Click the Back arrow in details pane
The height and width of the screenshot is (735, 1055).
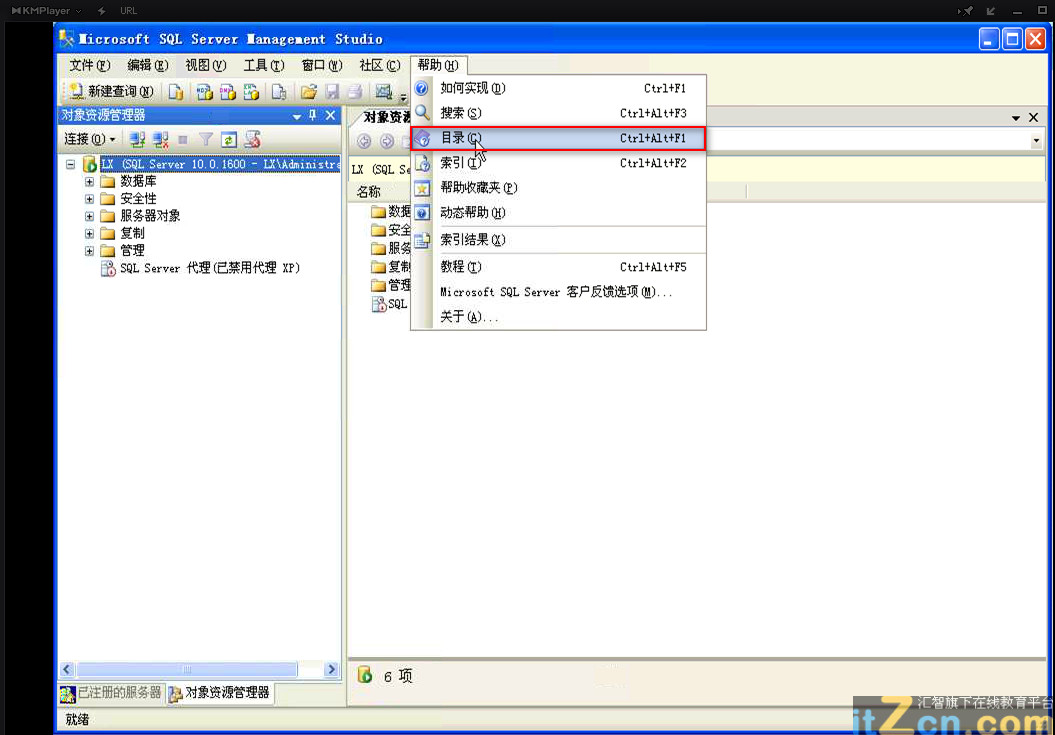364,141
